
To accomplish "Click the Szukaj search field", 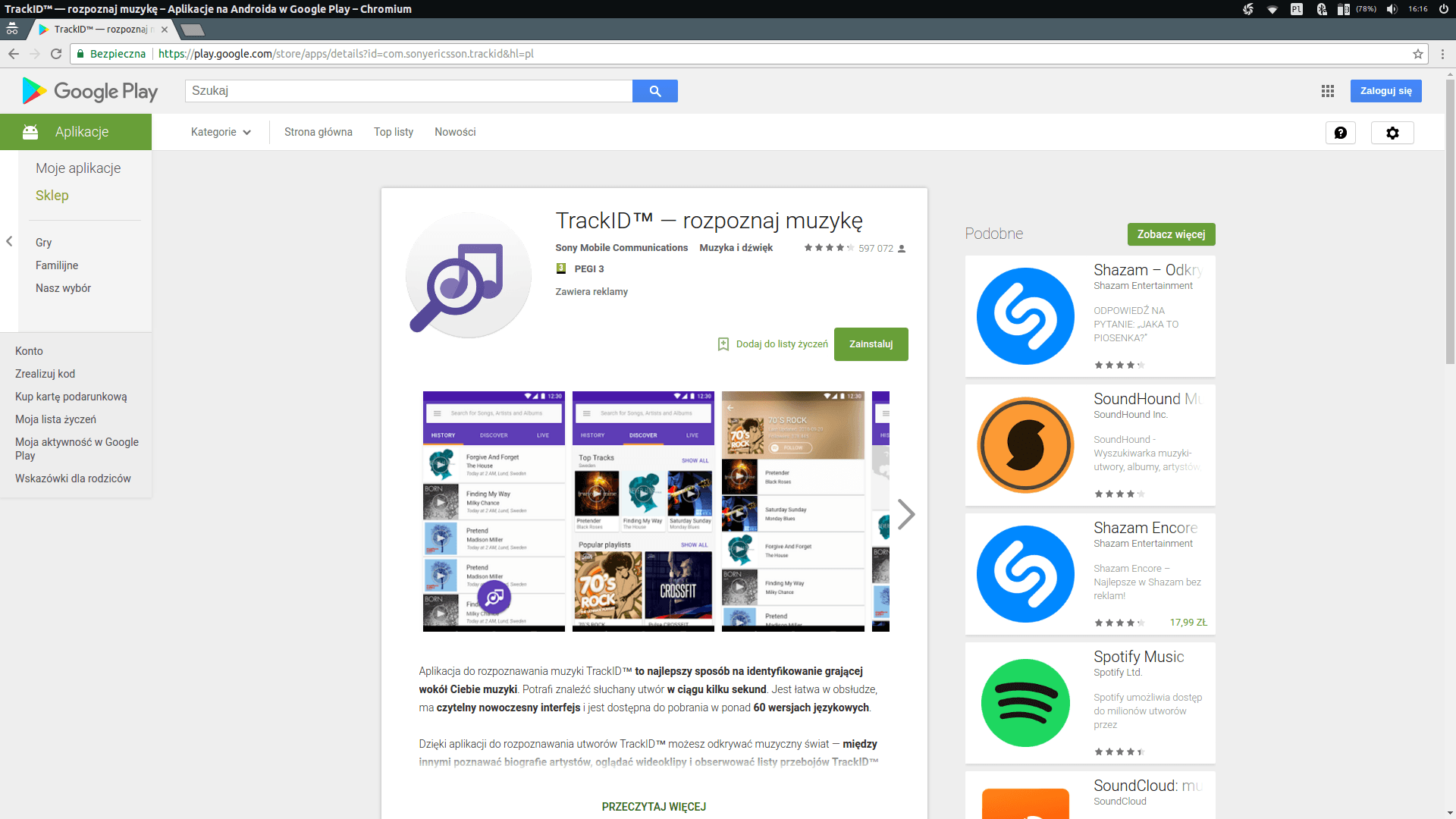I will click(x=409, y=91).
